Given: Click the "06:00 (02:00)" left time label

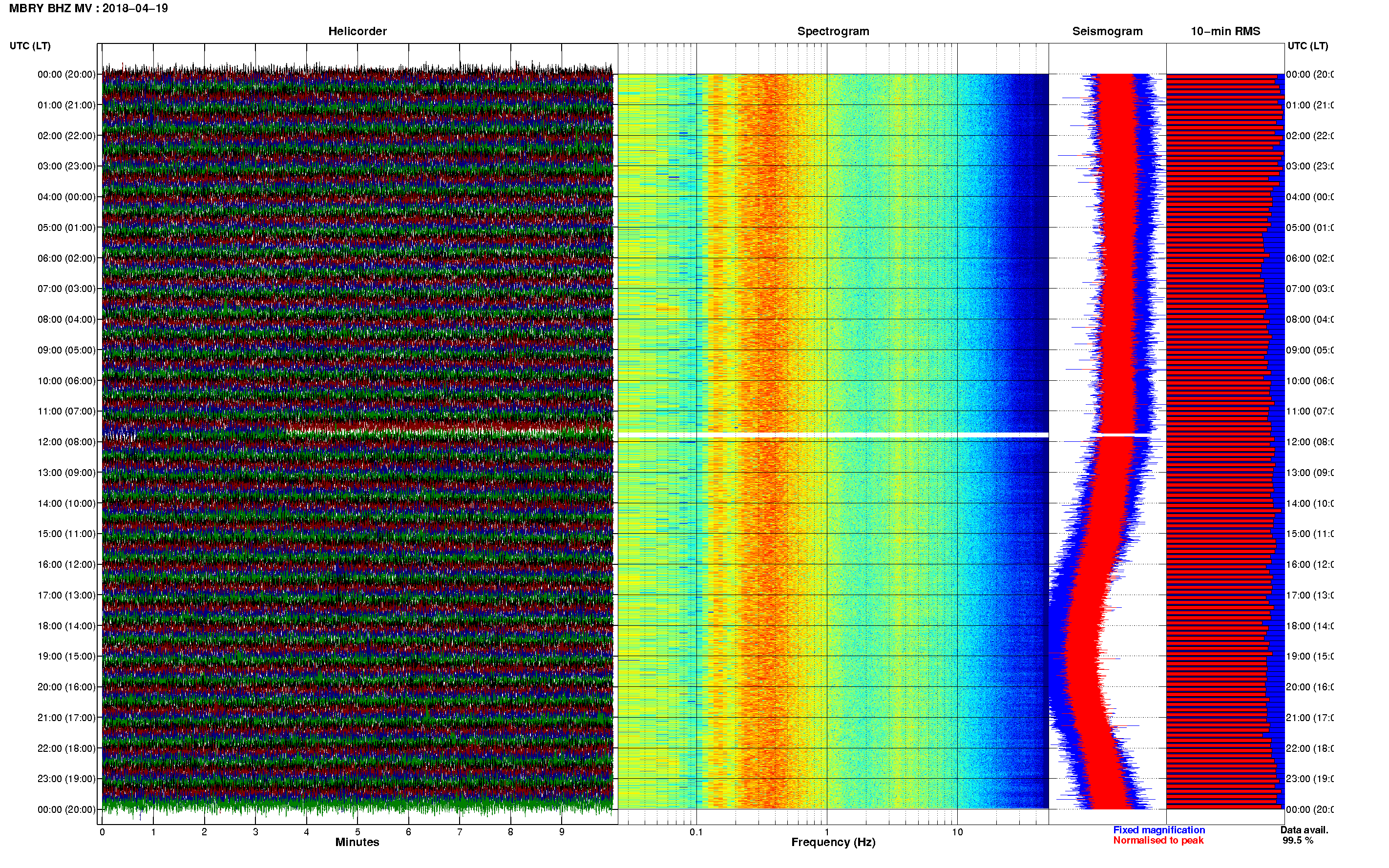Looking at the screenshot, I should [66, 258].
